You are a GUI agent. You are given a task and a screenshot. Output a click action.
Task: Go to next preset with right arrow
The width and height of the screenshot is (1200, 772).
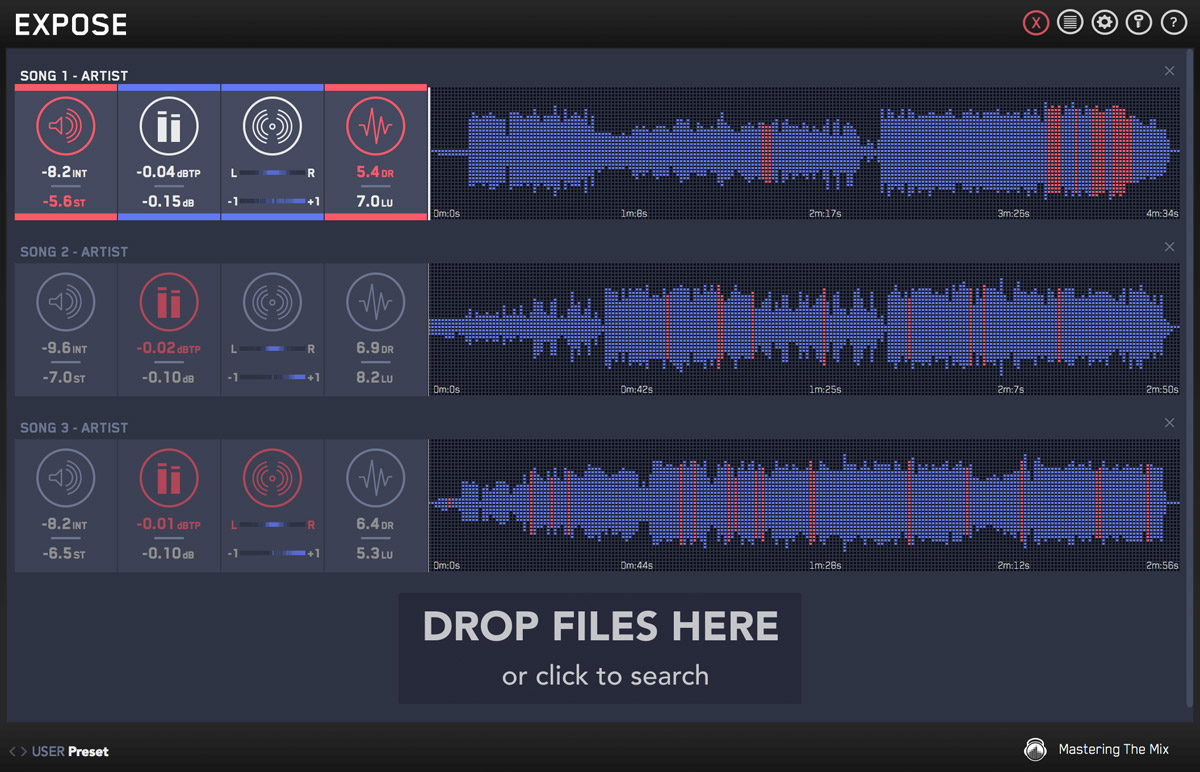23,751
